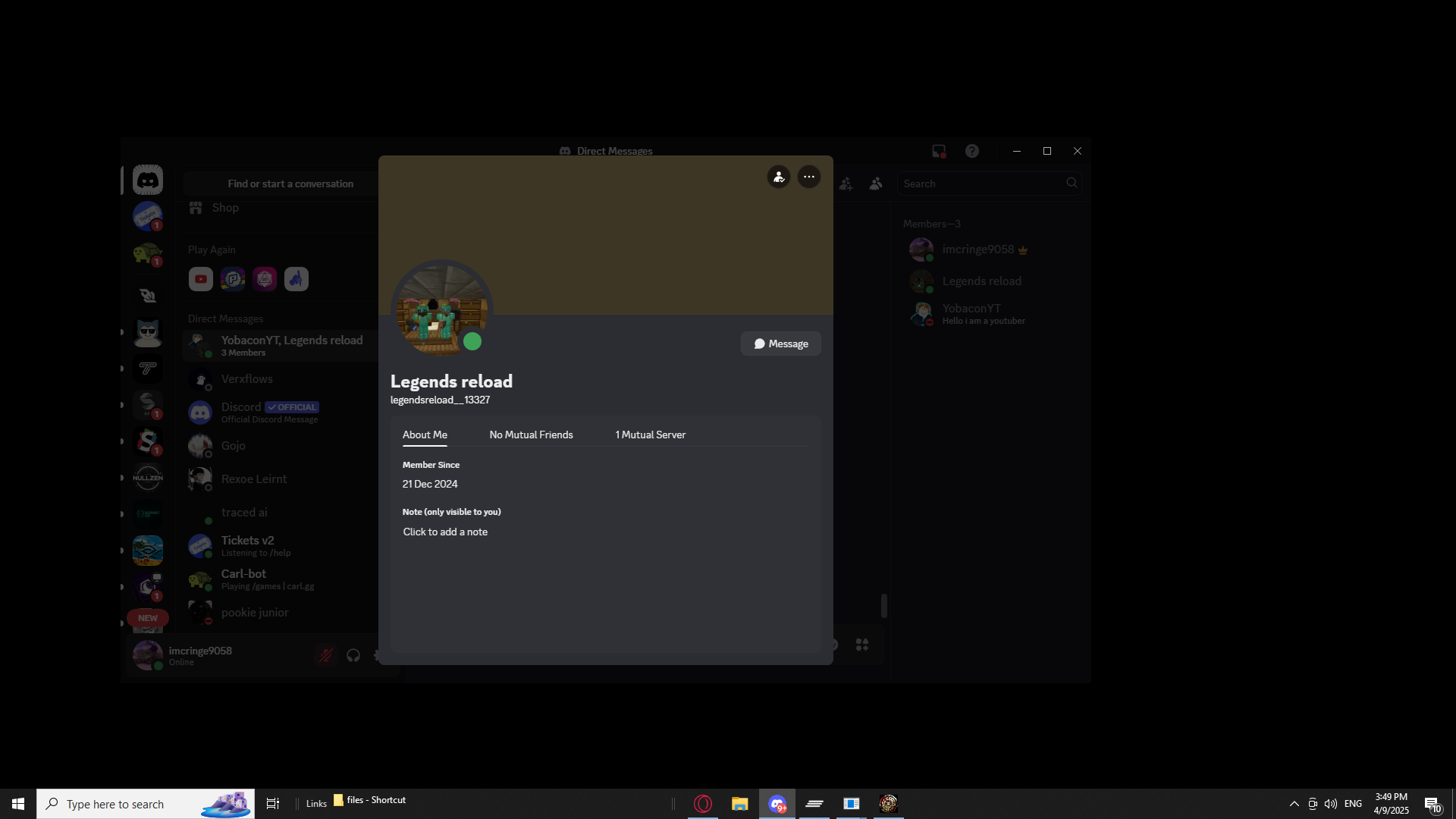Click the chat scrollbar thumb
Screen dimensions: 1456x819
[x=884, y=606]
